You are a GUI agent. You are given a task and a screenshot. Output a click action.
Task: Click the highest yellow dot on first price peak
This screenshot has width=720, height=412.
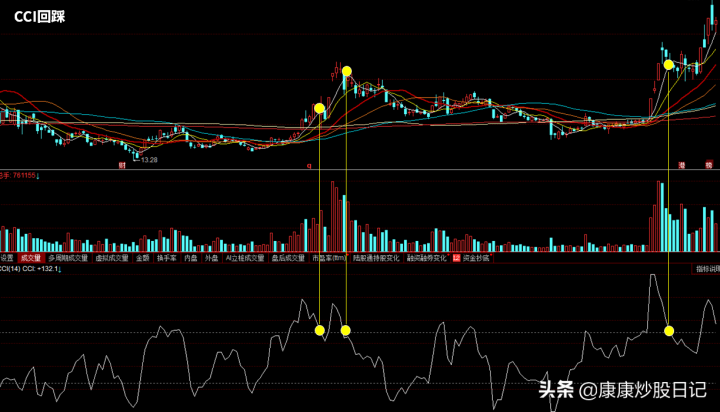tap(346, 71)
